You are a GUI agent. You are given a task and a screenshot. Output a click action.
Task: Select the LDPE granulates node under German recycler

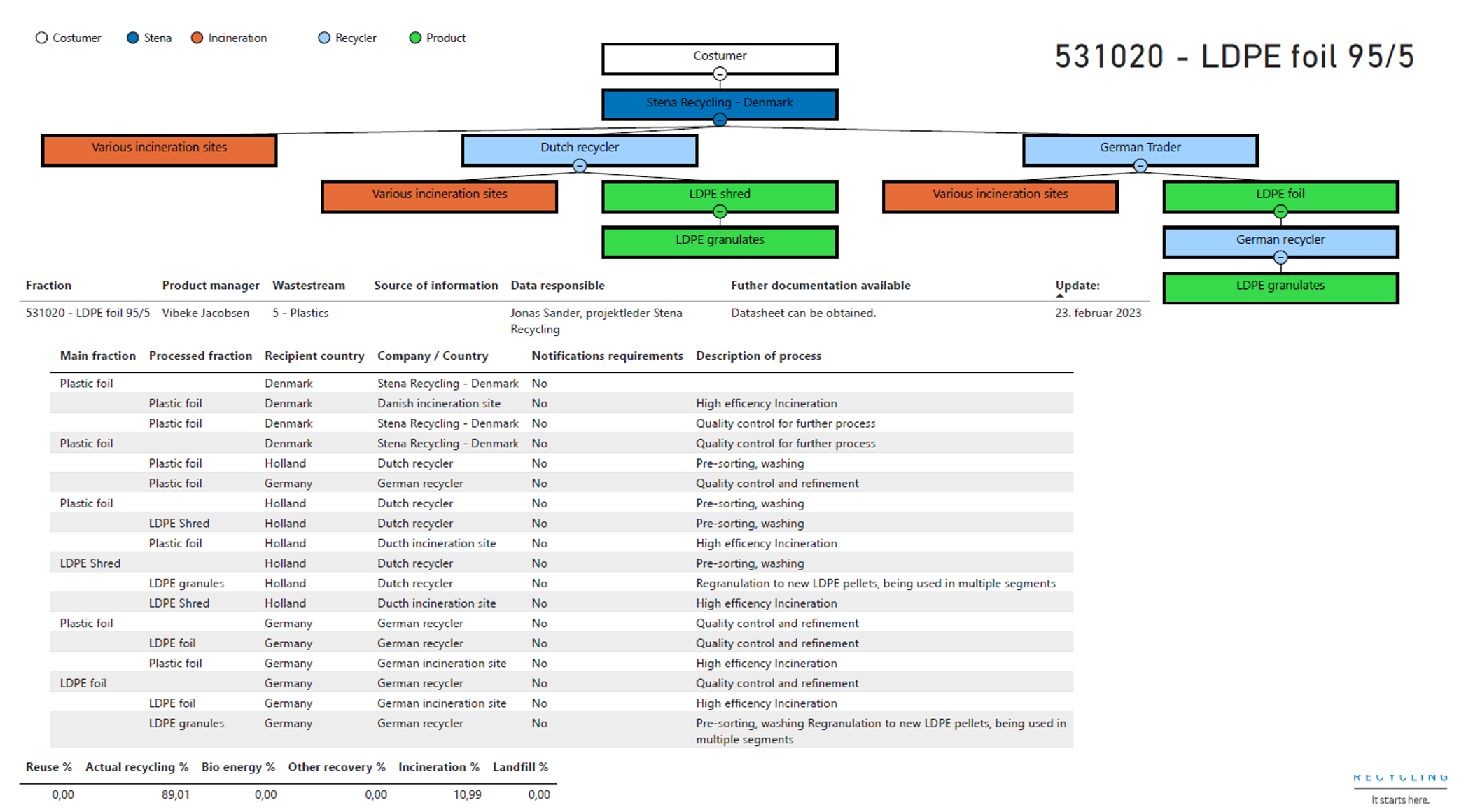[1280, 286]
